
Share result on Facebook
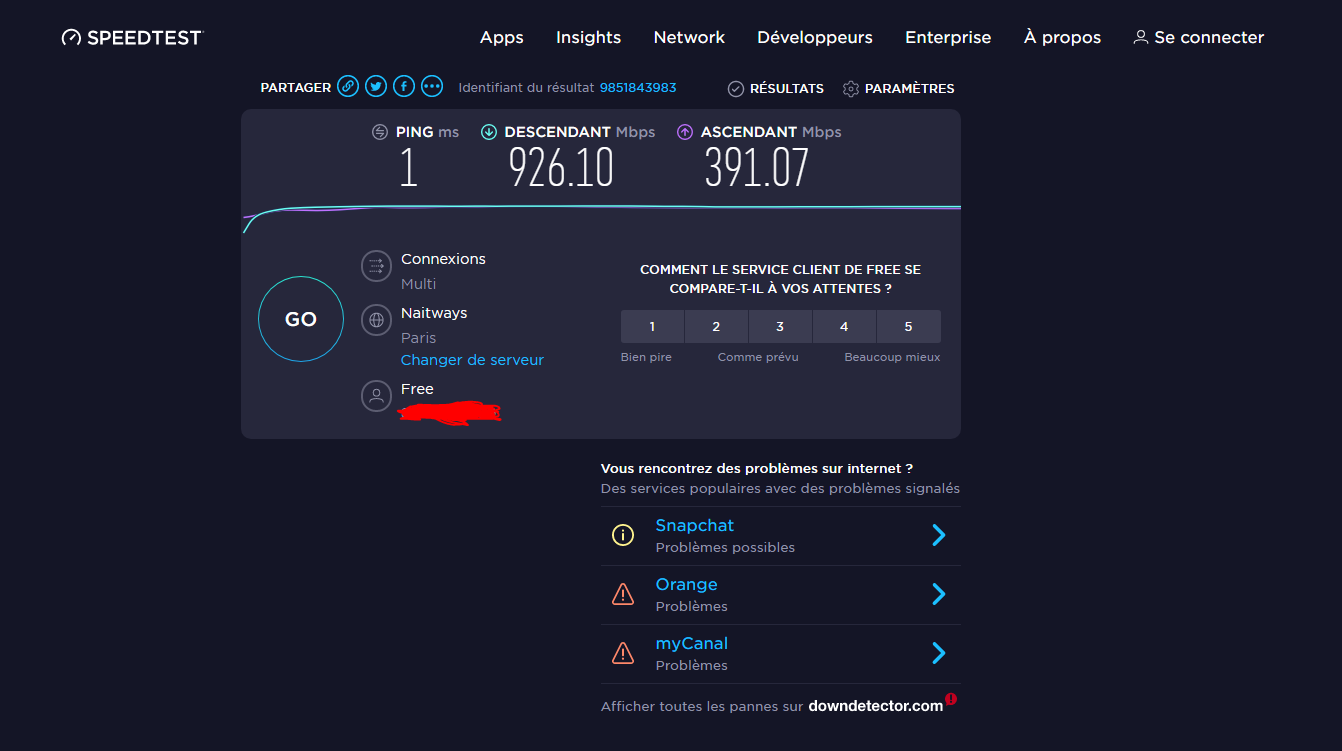404,87
